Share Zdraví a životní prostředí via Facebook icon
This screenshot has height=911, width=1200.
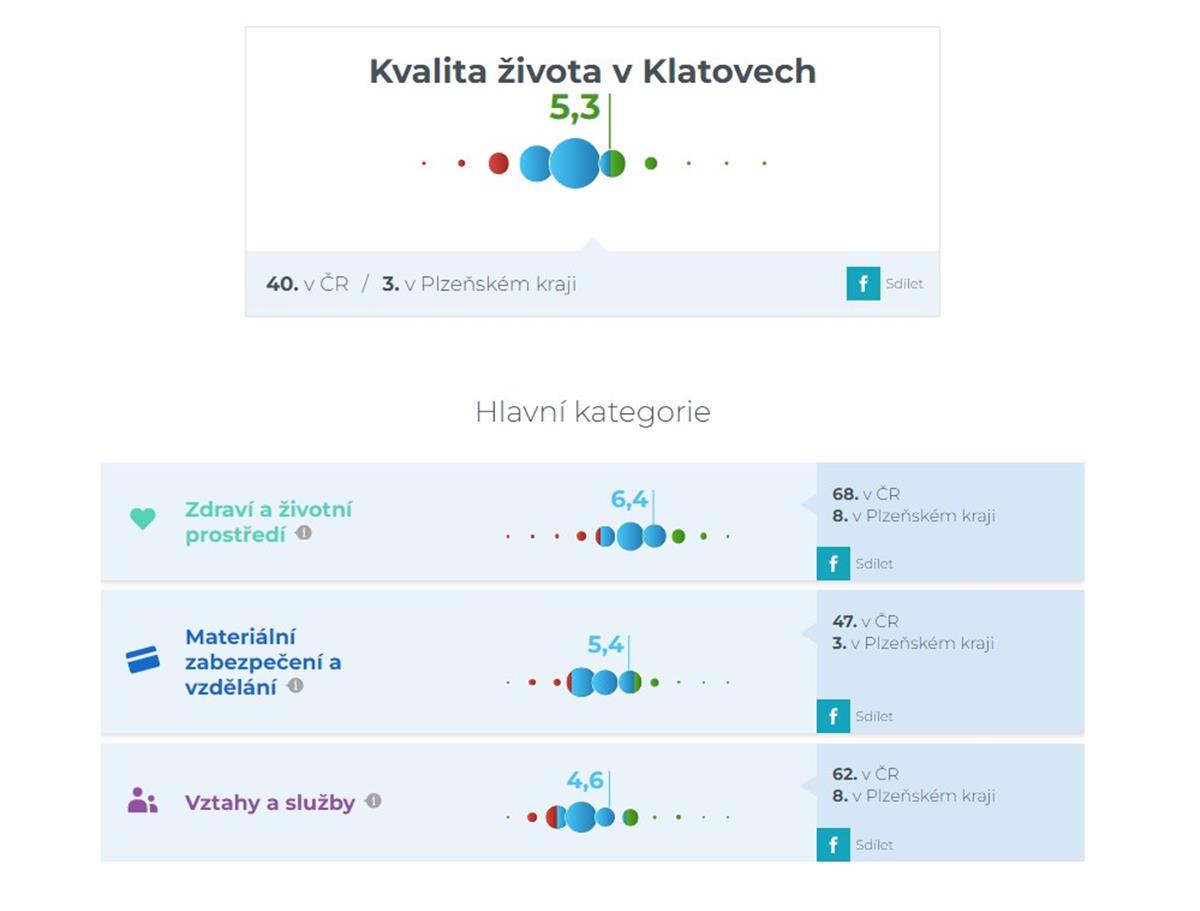(833, 564)
